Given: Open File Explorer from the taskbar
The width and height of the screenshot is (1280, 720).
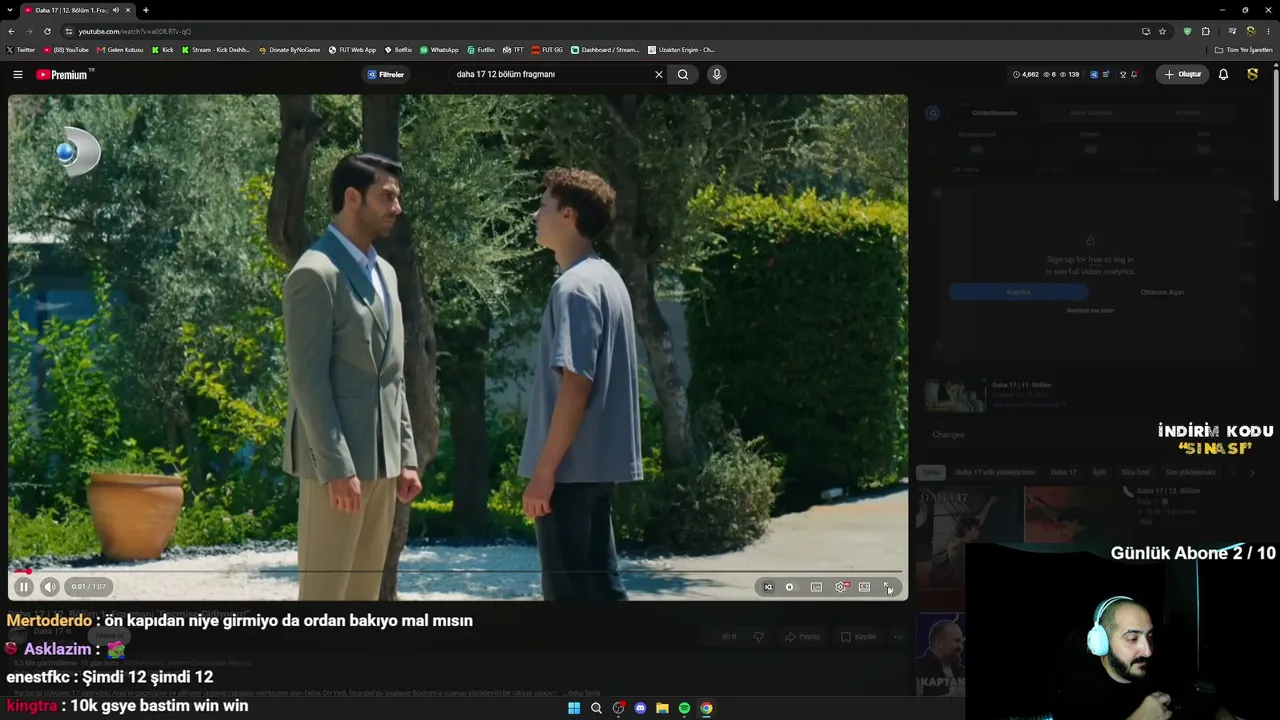Looking at the screenshot, I should click(x=662, y=708).
